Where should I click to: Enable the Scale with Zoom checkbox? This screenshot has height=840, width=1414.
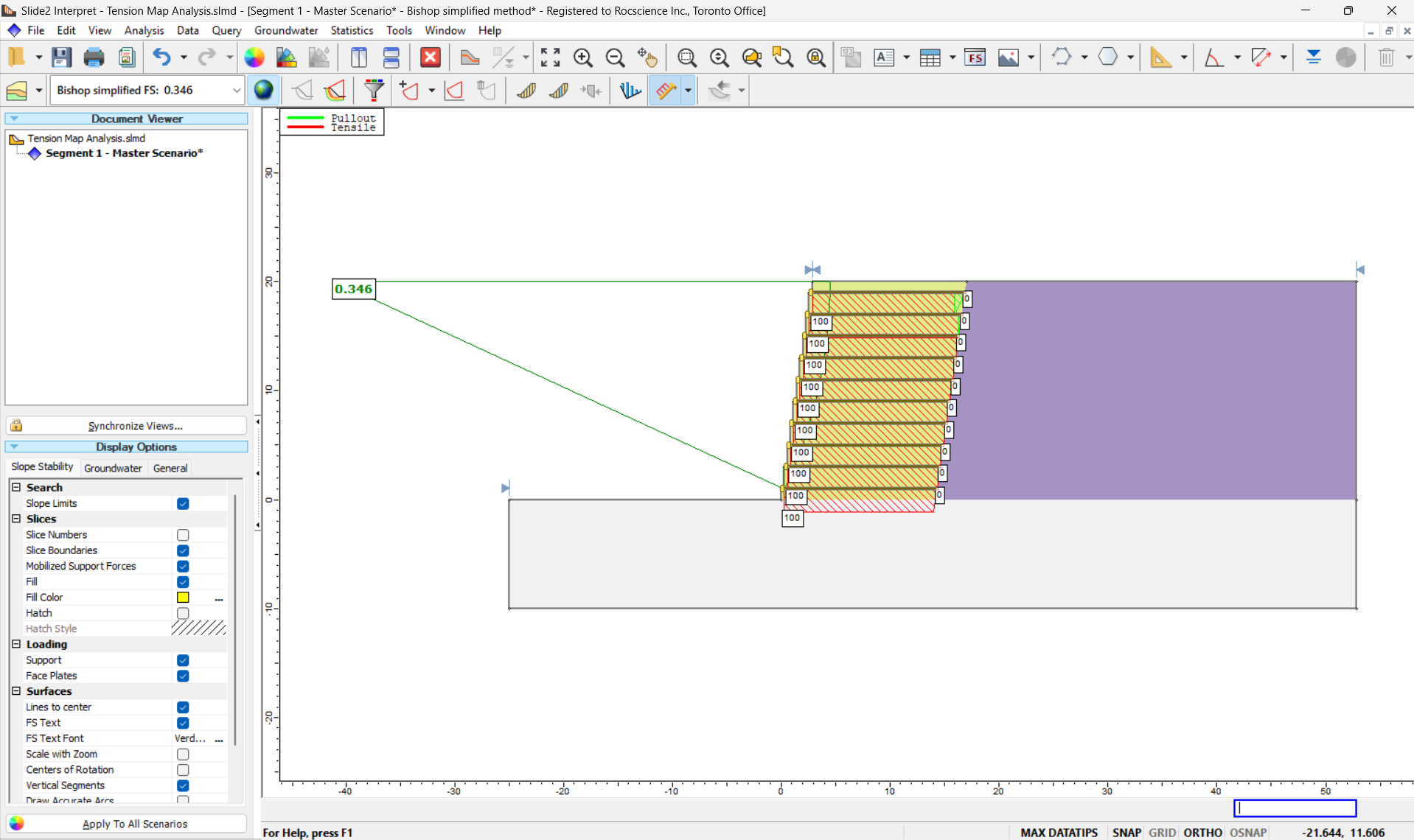tap(183, 755)
